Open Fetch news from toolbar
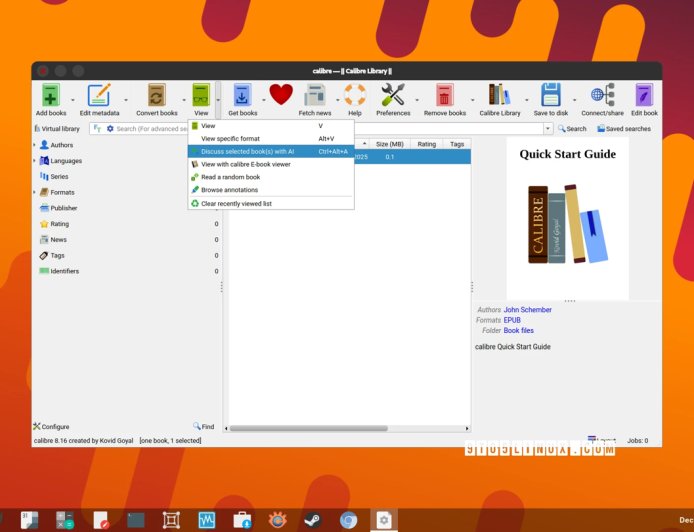 (314, 96)
